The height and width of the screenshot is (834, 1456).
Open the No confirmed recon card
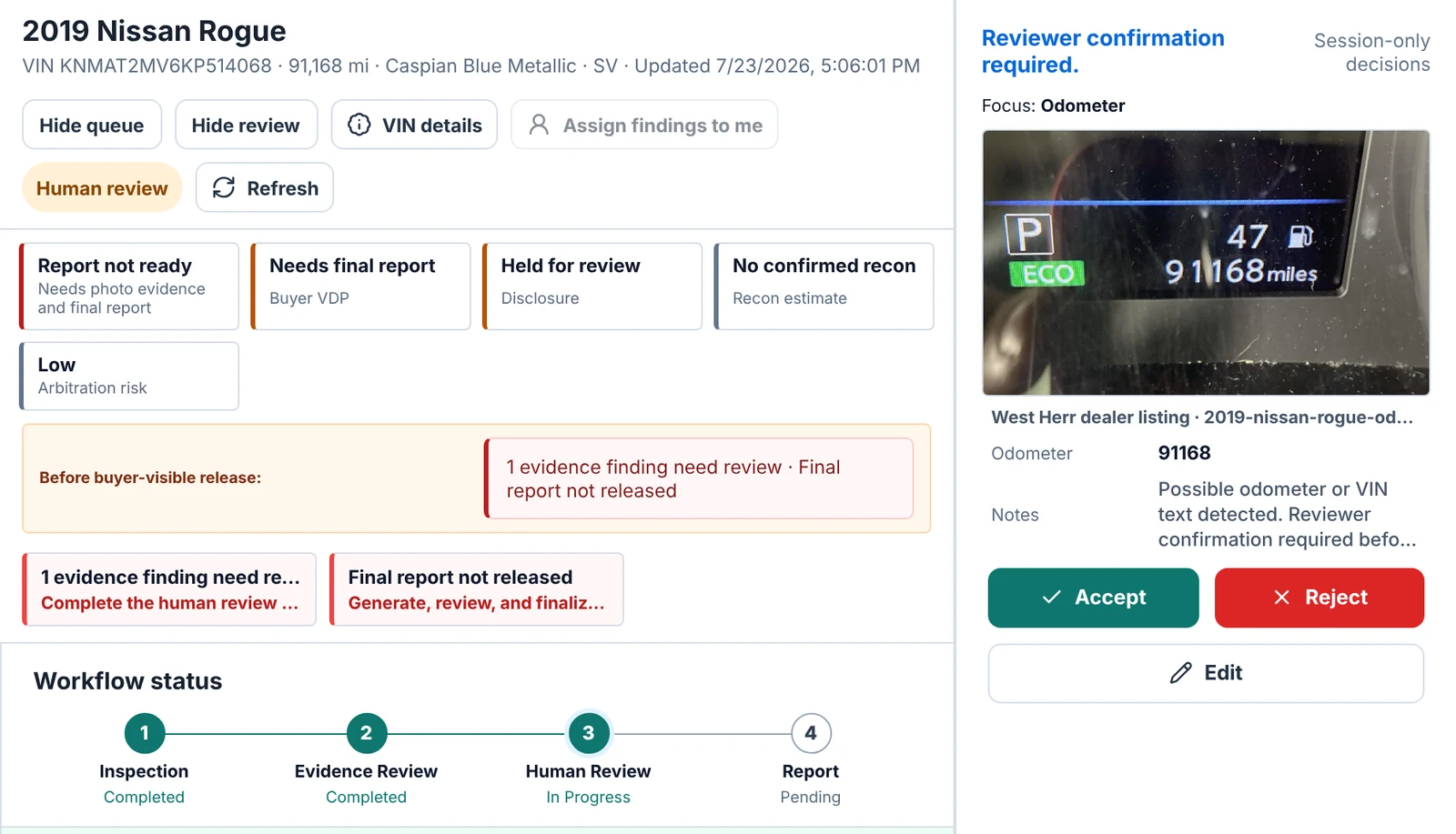point(824,286)
